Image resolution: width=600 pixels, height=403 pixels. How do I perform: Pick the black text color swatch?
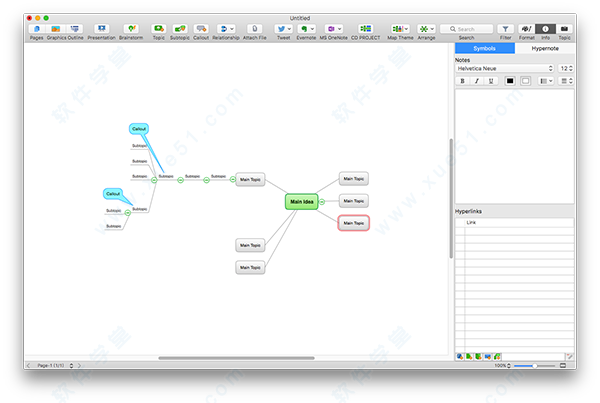click(x=510, y=81)
